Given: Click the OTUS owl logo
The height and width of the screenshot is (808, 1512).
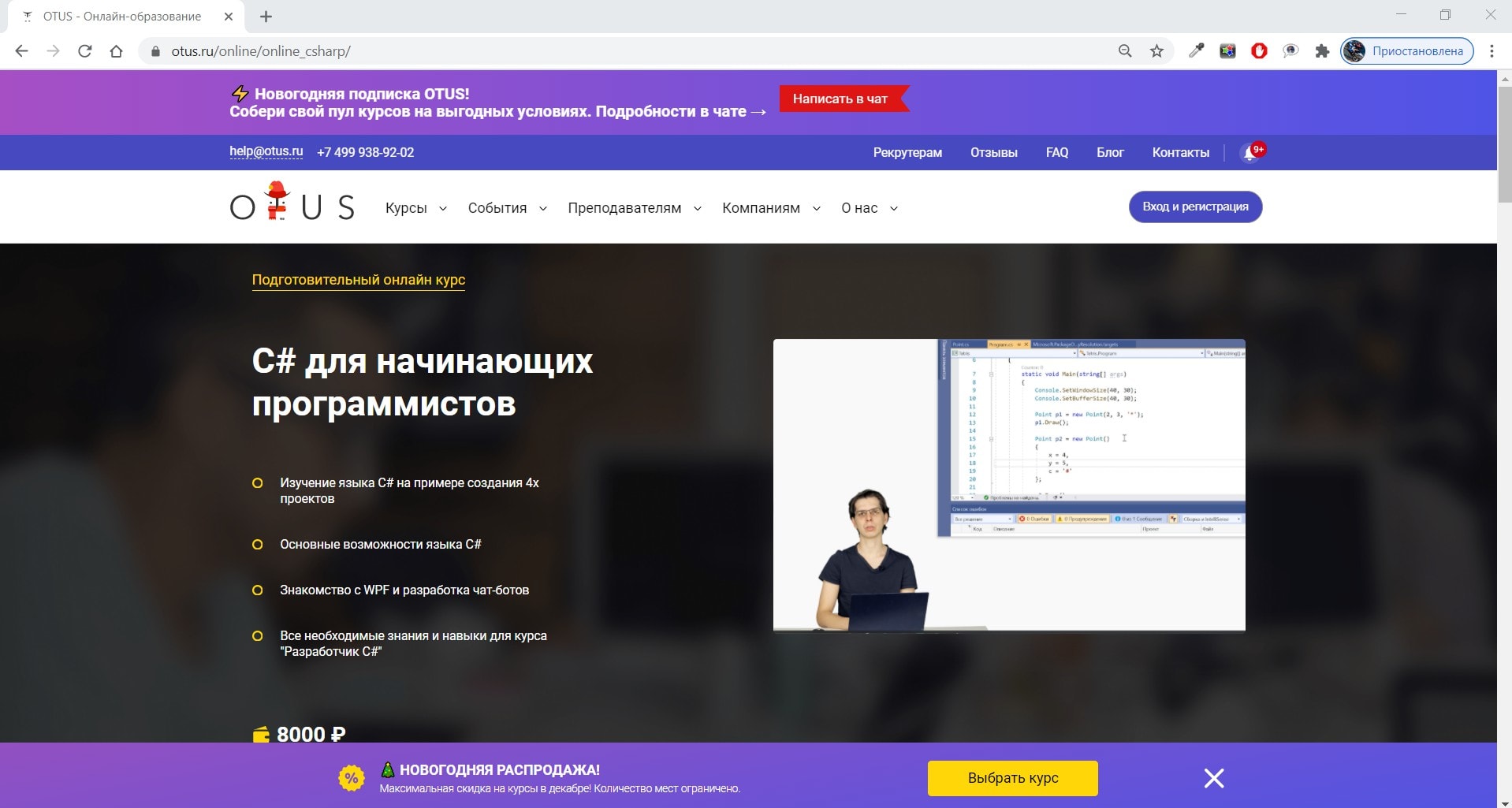Looking at the screenshot, I should tap(292, 203).
